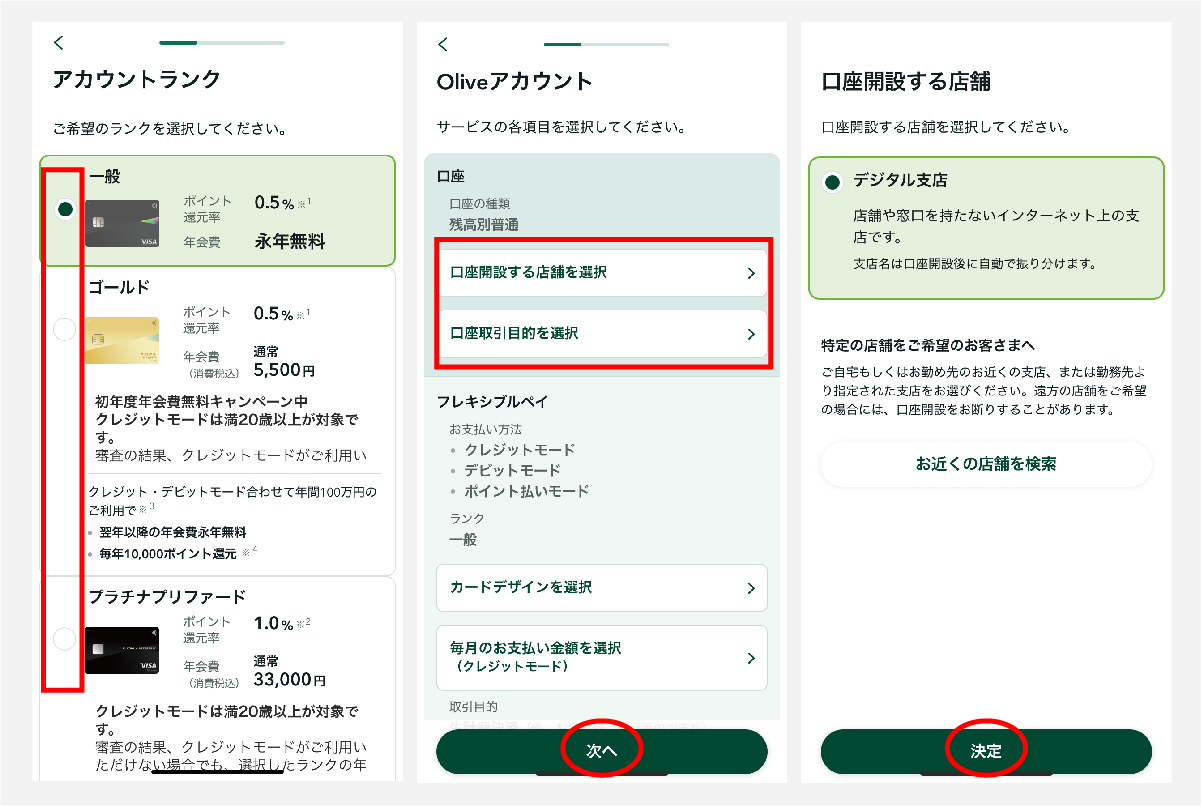Click the Oliveアカウント heading
This screenshot has height=806, width=1201.
coord(515,82)
